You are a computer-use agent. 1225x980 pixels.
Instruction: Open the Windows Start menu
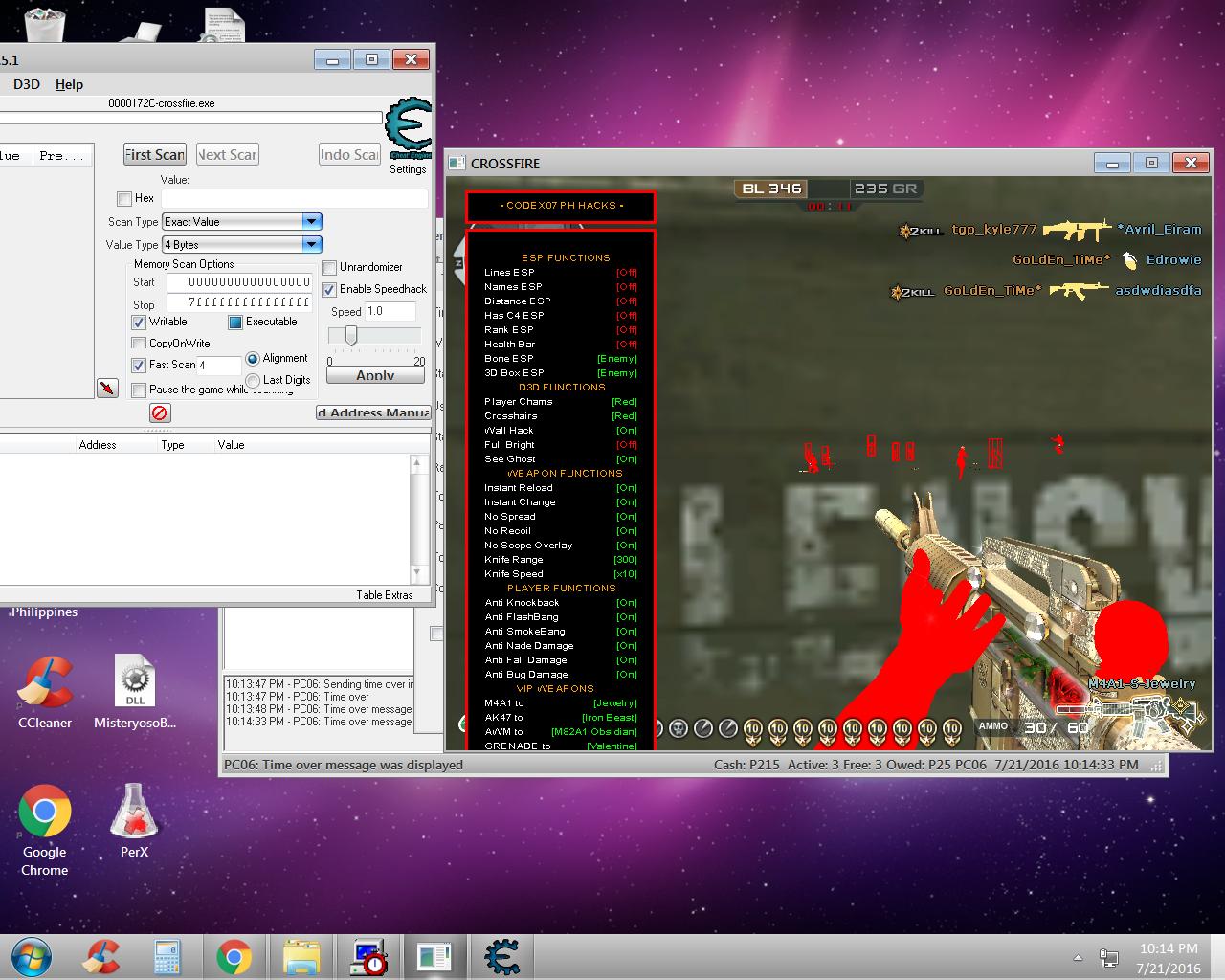point(31,957)
